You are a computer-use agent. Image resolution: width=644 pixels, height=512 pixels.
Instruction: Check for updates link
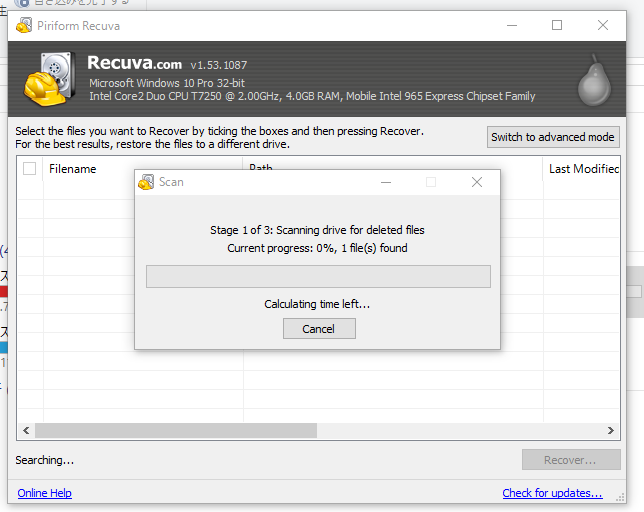pos(552,493)
